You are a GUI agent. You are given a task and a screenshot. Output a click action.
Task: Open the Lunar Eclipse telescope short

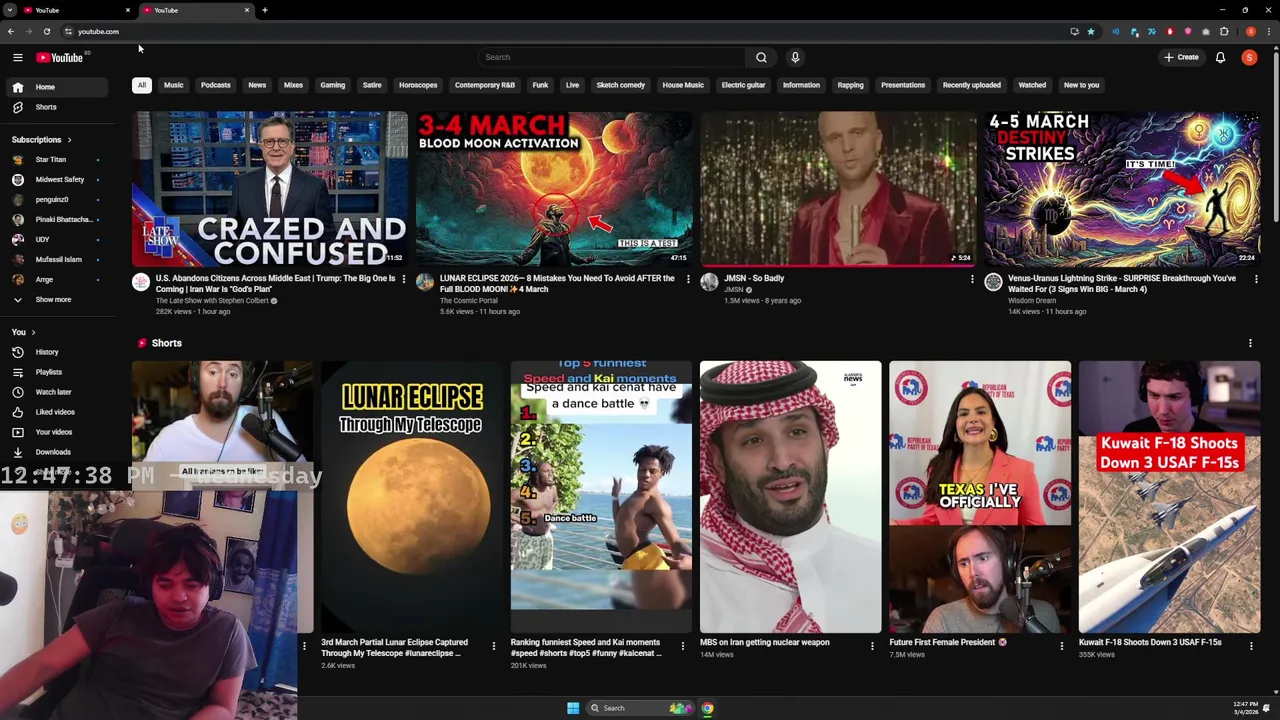coord(411,497)
